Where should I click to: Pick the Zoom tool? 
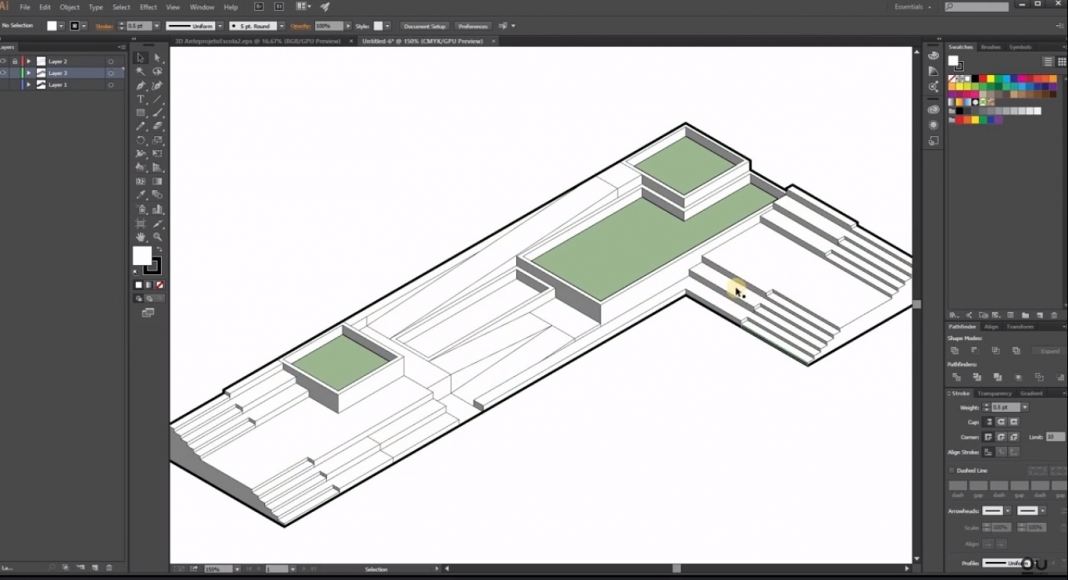[157, 236]
